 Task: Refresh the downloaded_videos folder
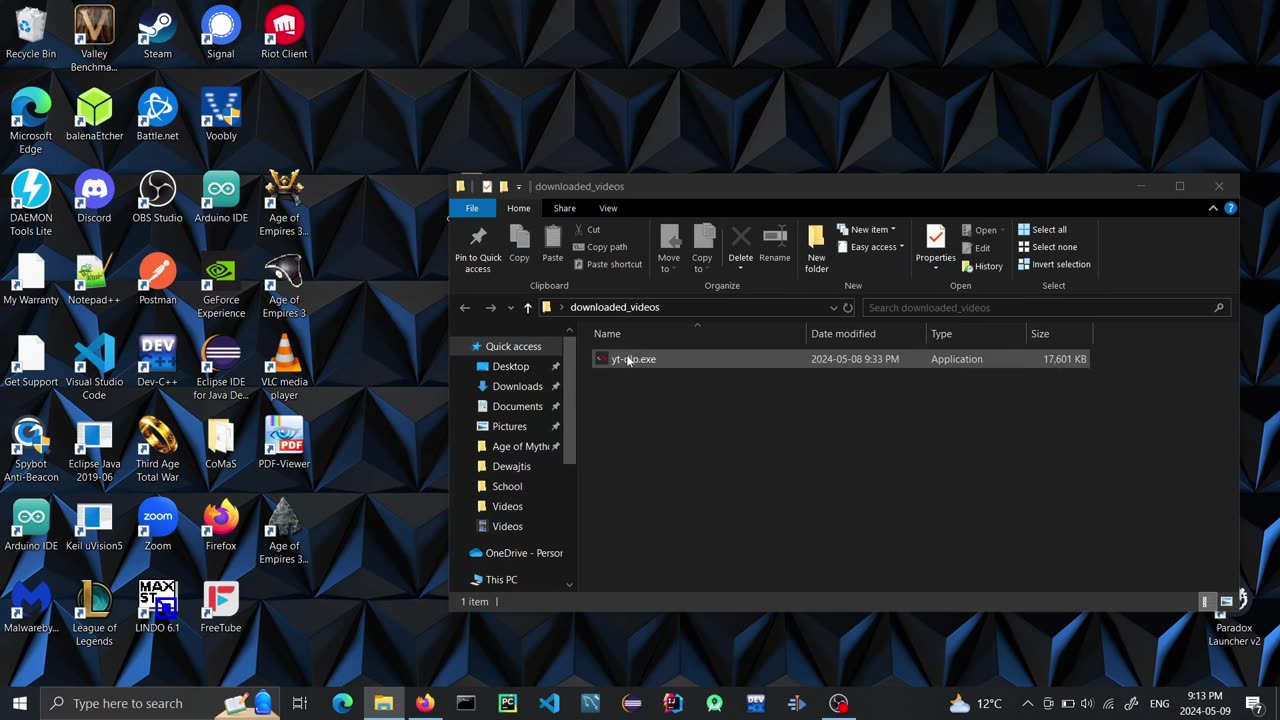pyautogui.click(x=848, y=308)
